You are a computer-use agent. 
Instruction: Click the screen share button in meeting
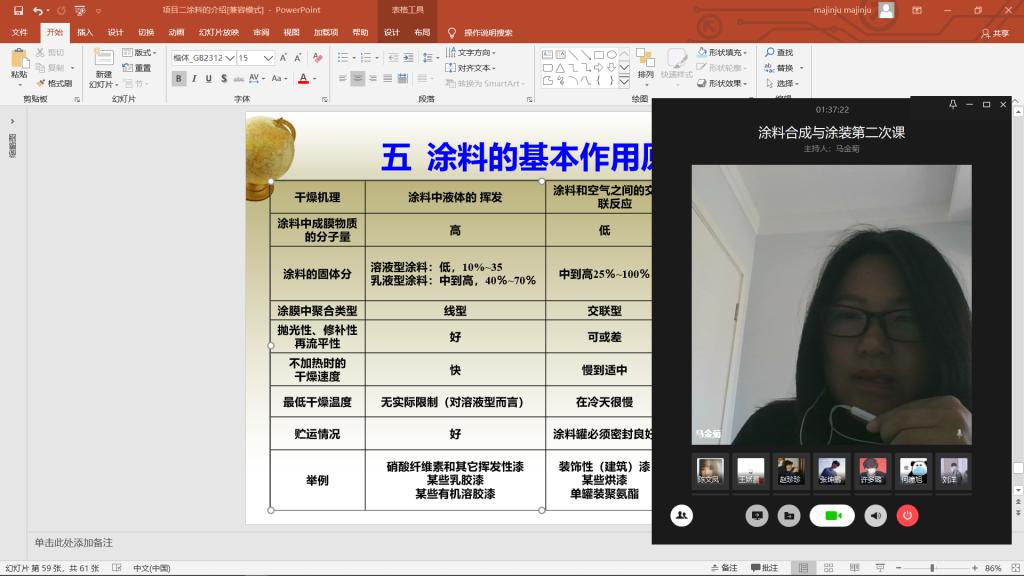[757, 515]
